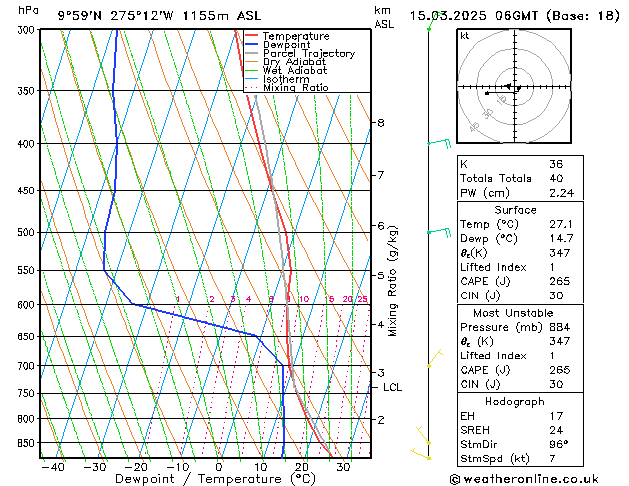The width and height of the screenshot is (629, 486).
Task: Click the red Temperature line swatch in the legend
Action: pos(251,36)
